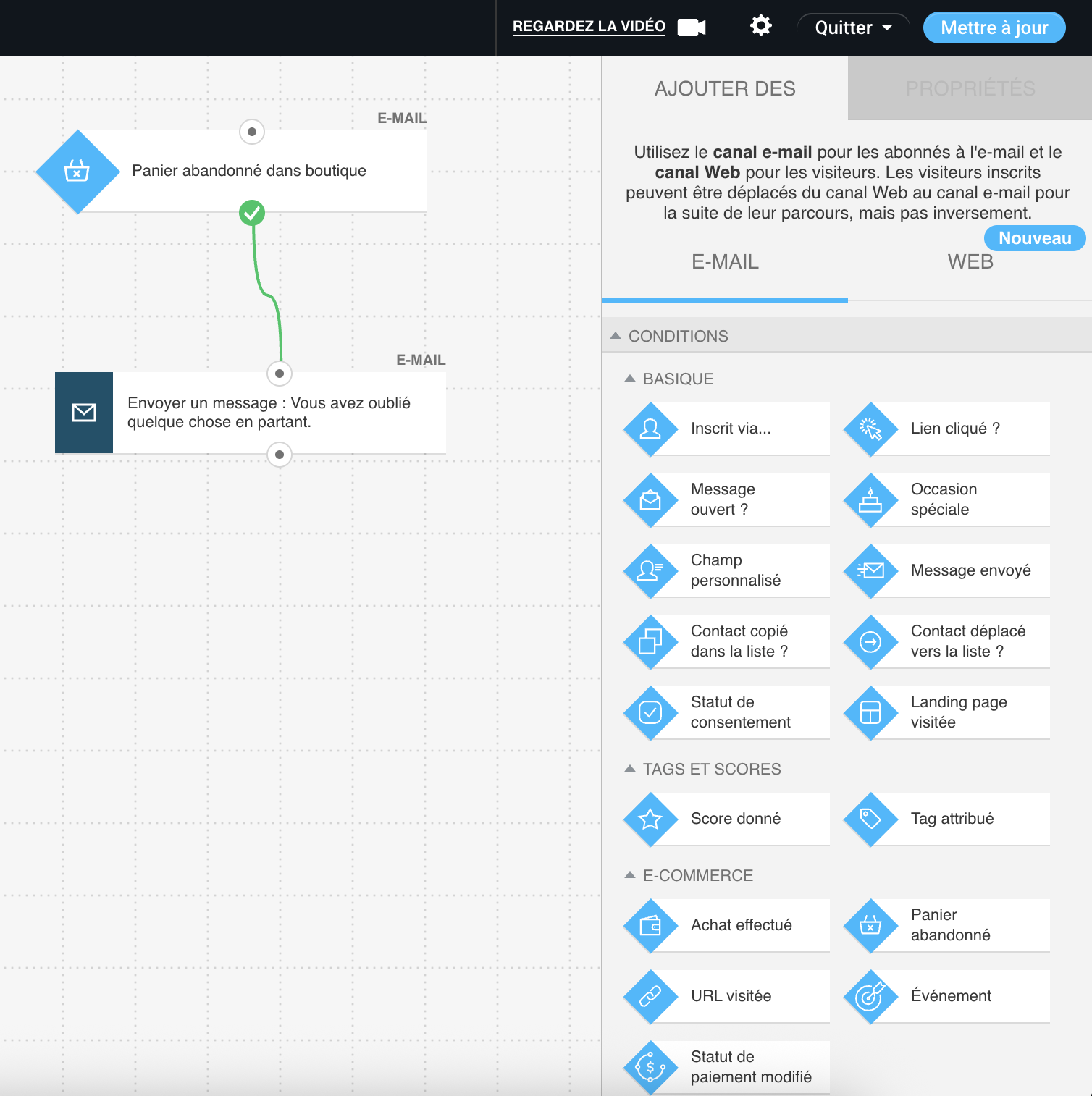This screenshot has height=1096, width=1092.
Task: Select the Achat effectué e-commerce condition
Action: click(x=651, y=925)
